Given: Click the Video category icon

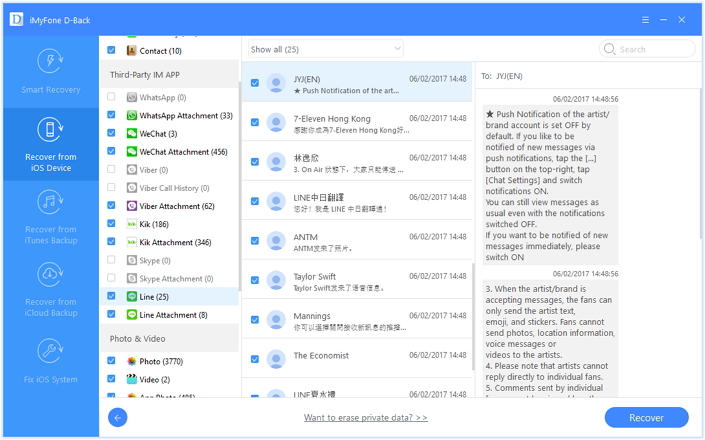Looking at the screenshot, I should (131, 379).
